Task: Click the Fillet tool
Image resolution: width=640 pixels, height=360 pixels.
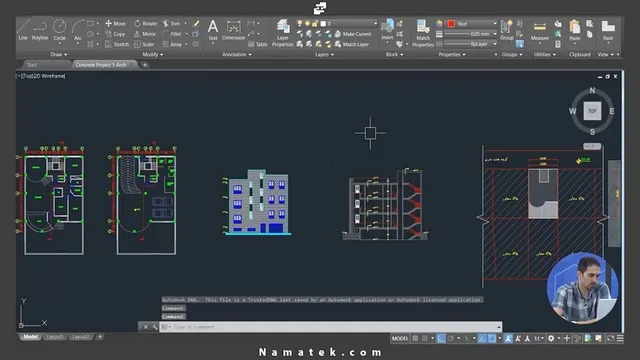Action: click(x=172, y=34)
